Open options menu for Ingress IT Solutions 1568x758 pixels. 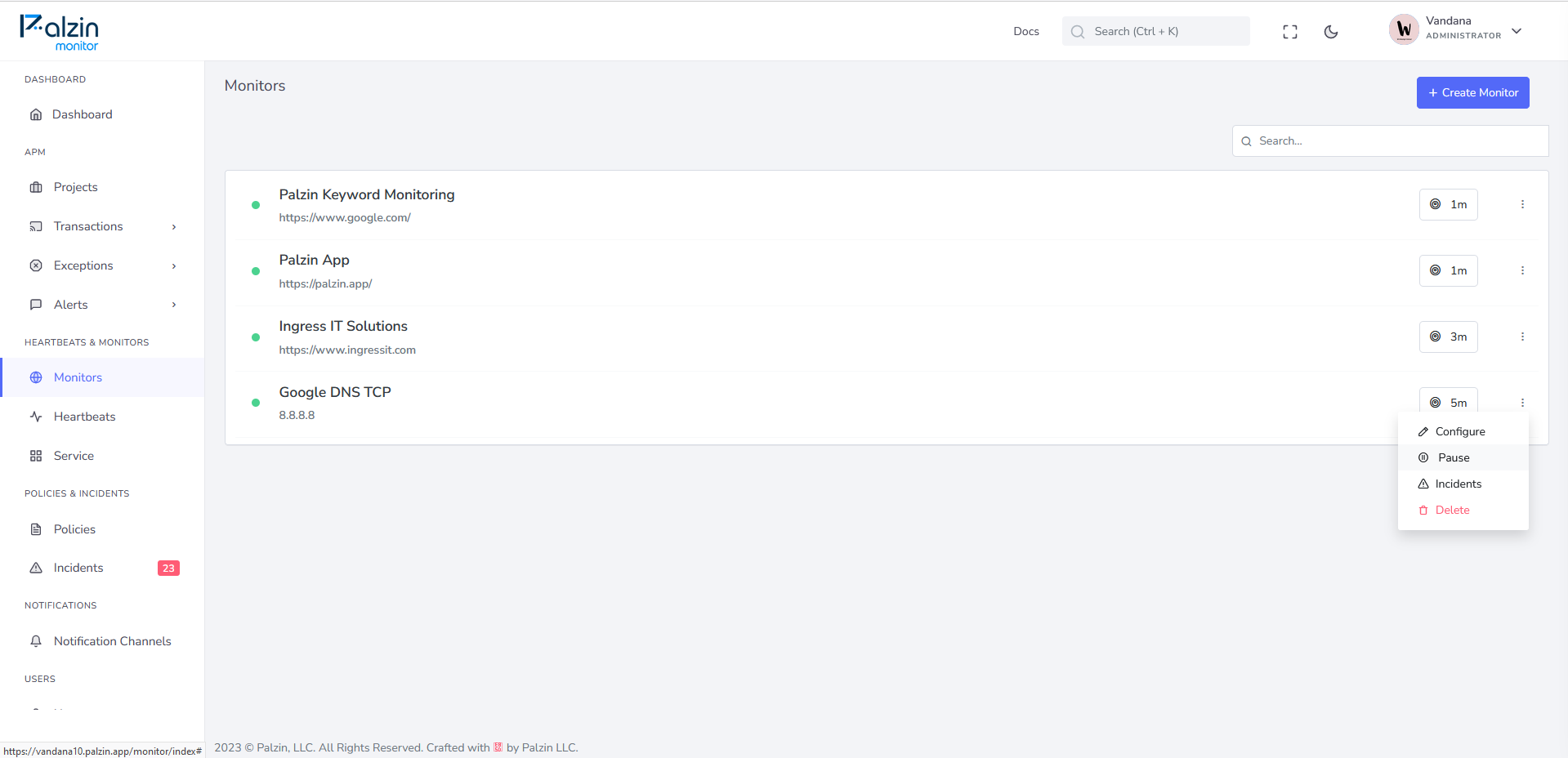tap(1522, 337)
